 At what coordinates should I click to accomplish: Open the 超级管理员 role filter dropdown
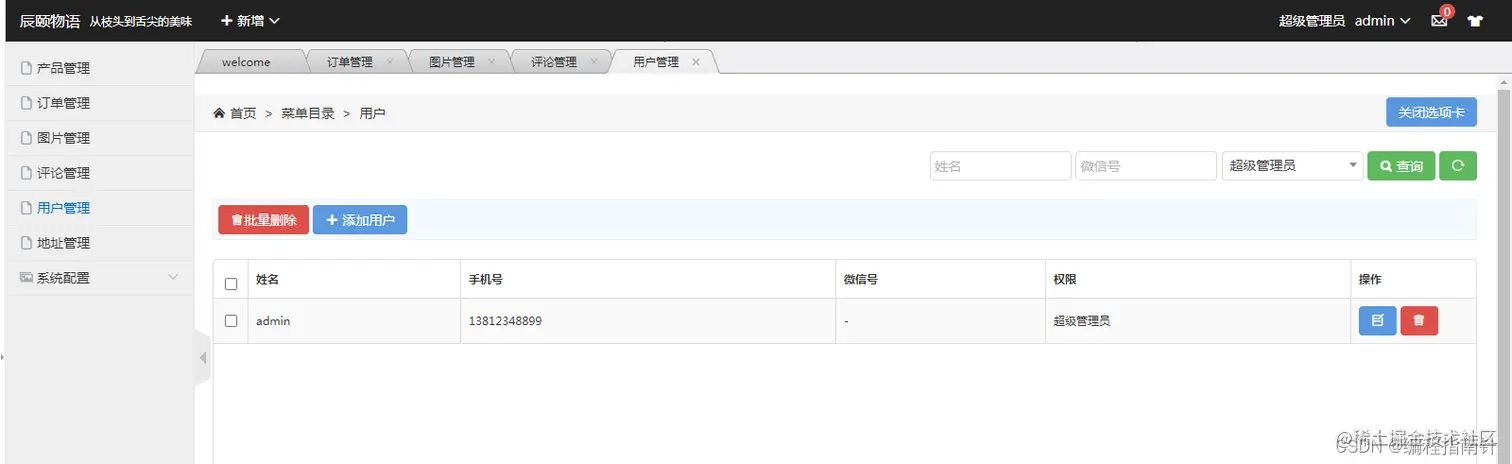[1293, 166]
